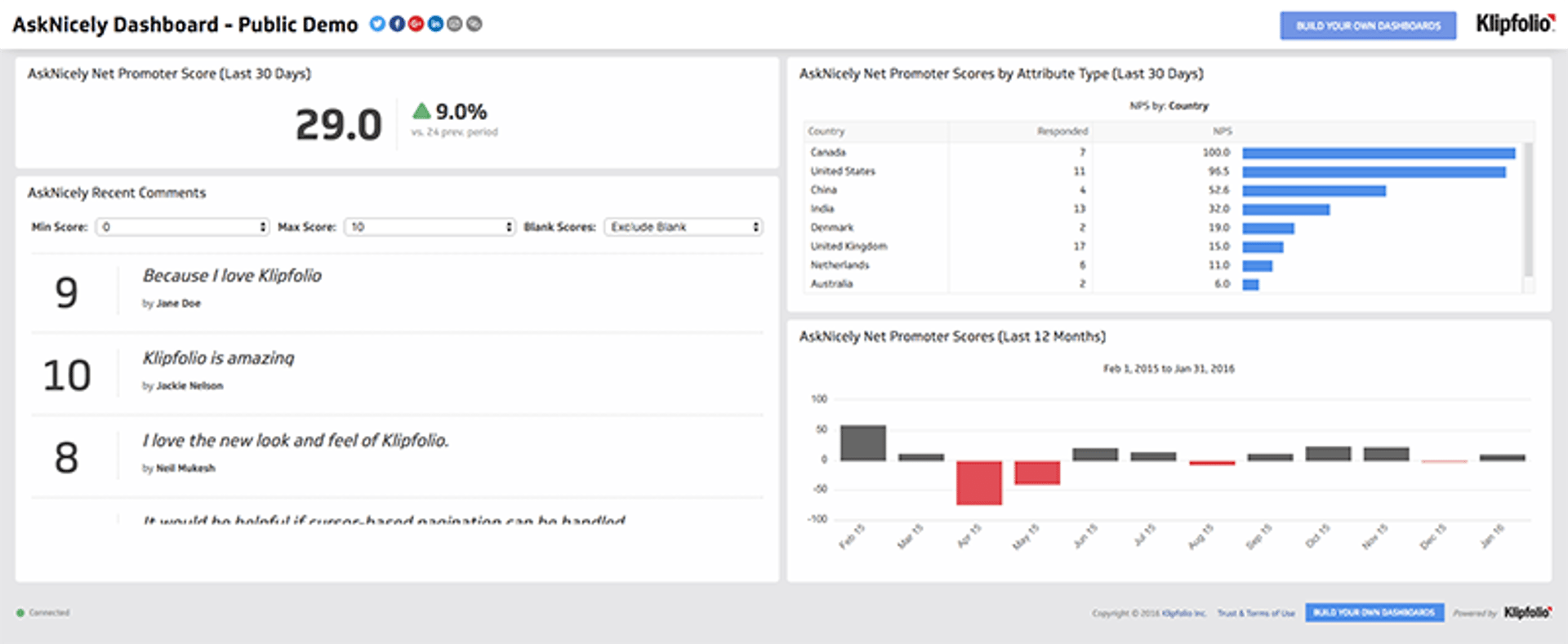Click the green Connected status dot

pyautogui.click(x=20, y=613)
